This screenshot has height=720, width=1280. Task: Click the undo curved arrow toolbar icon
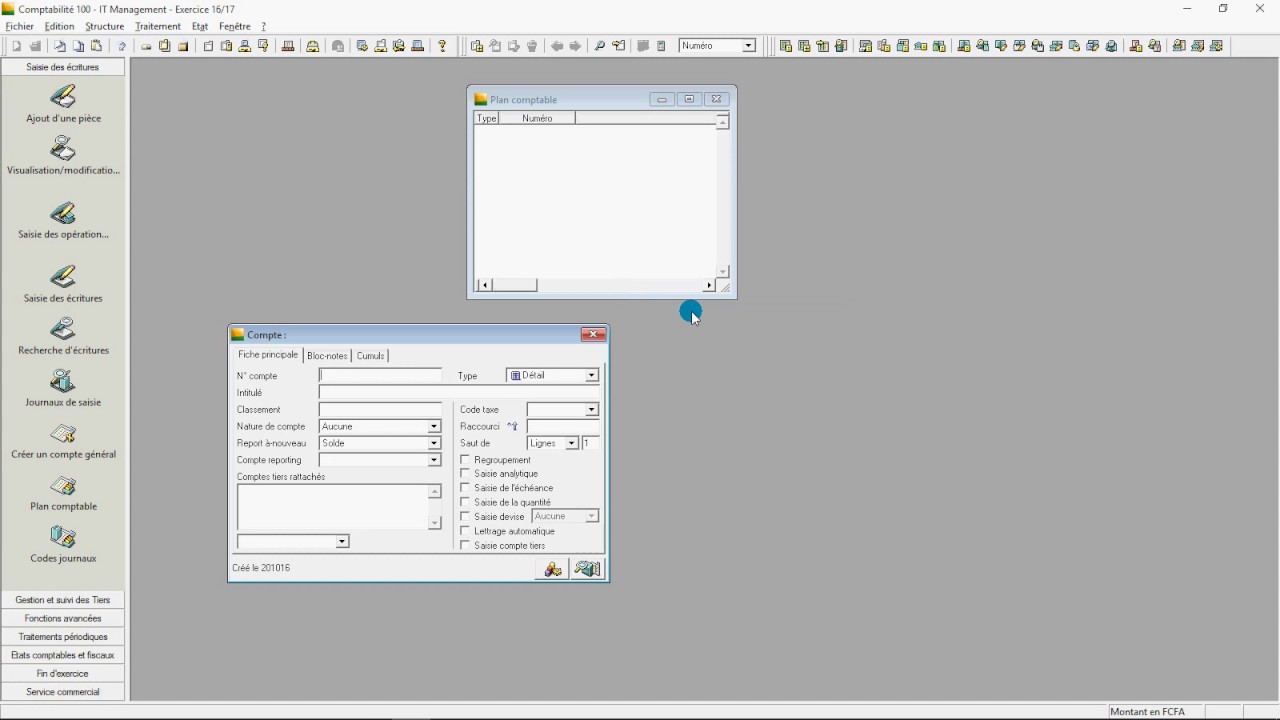click(122, 46)
